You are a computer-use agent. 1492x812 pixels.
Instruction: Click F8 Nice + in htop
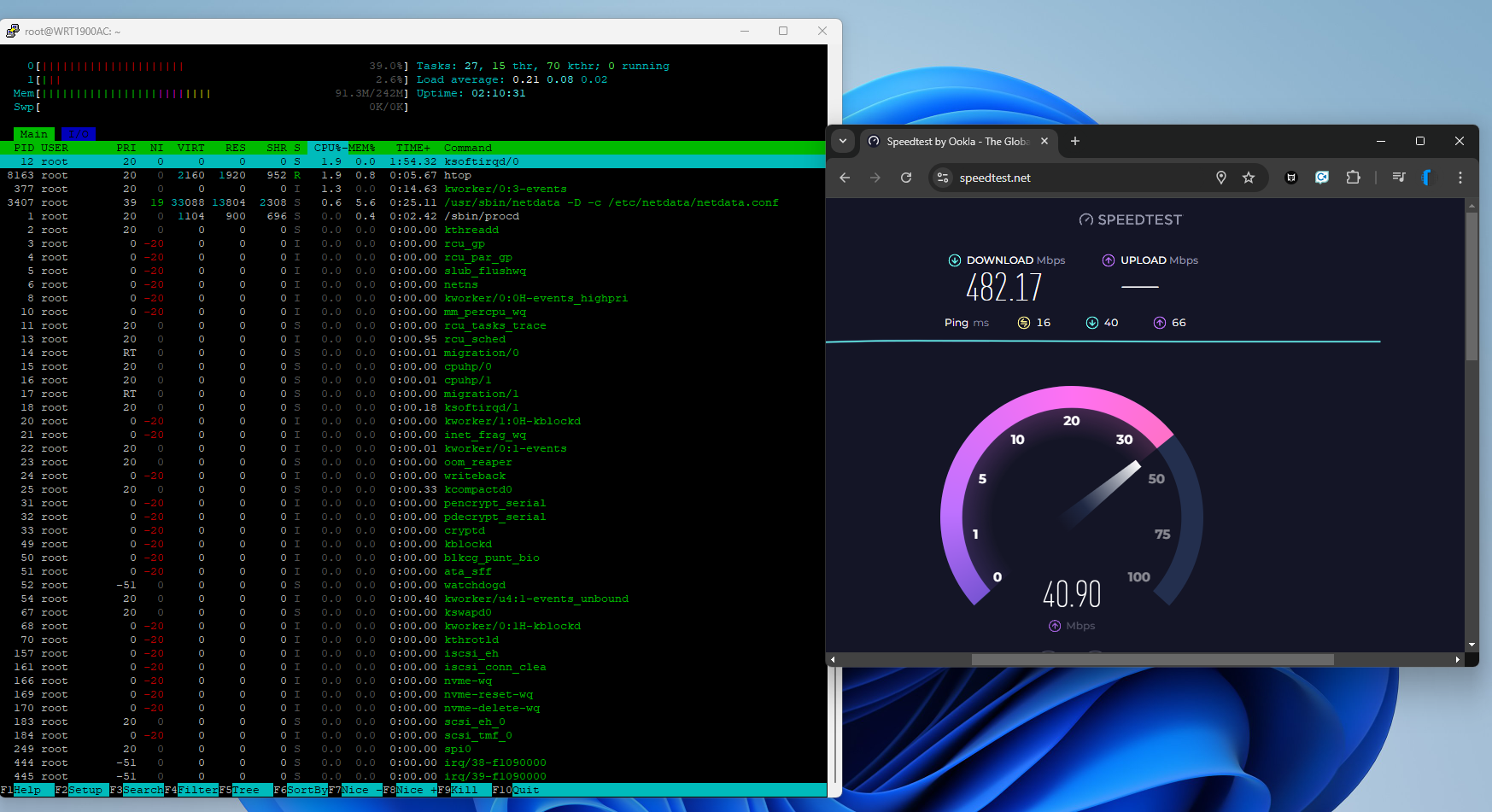(x=410, y=790)
